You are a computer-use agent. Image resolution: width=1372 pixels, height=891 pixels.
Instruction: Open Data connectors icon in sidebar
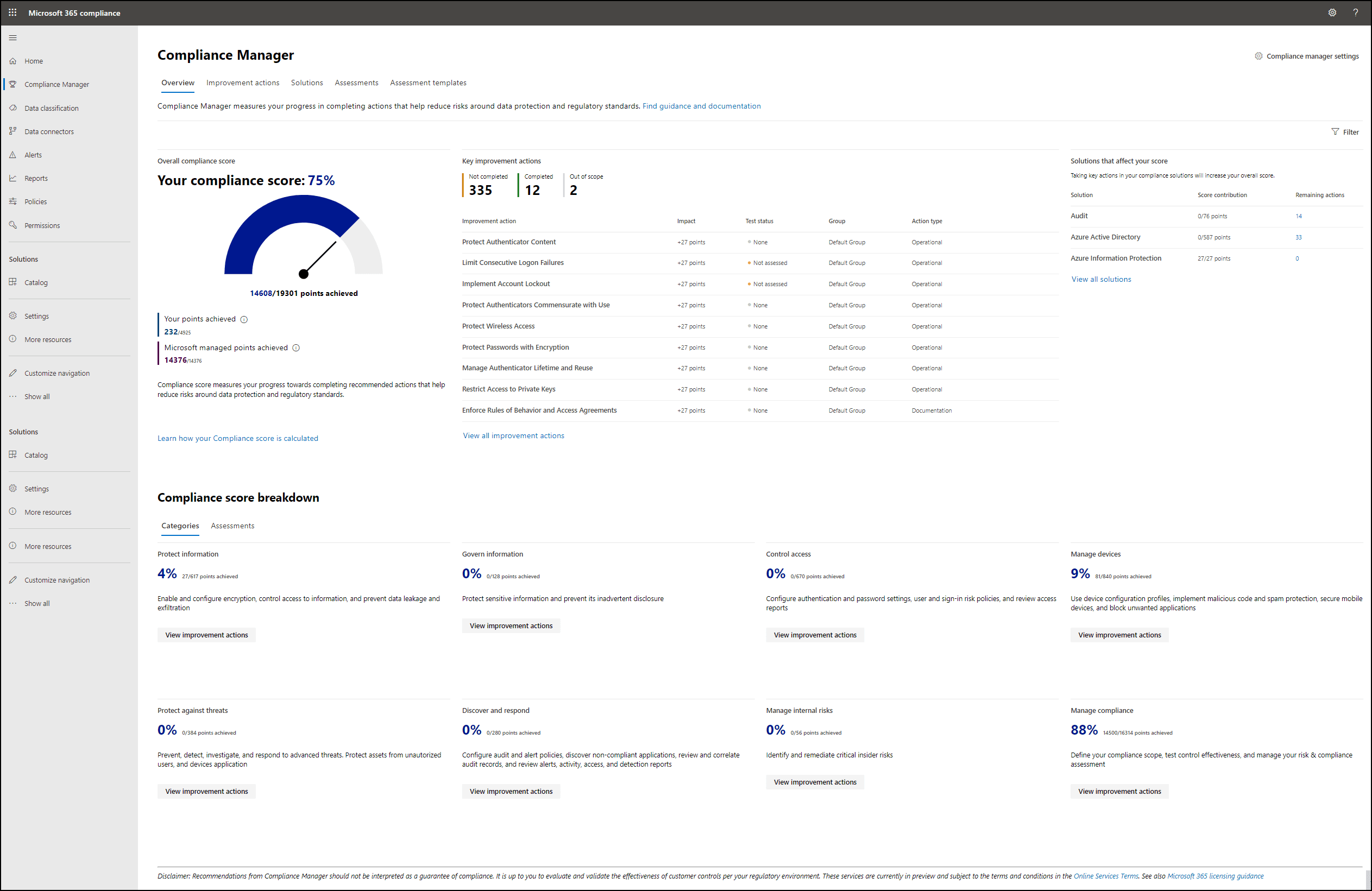click(x=12, y=131)
